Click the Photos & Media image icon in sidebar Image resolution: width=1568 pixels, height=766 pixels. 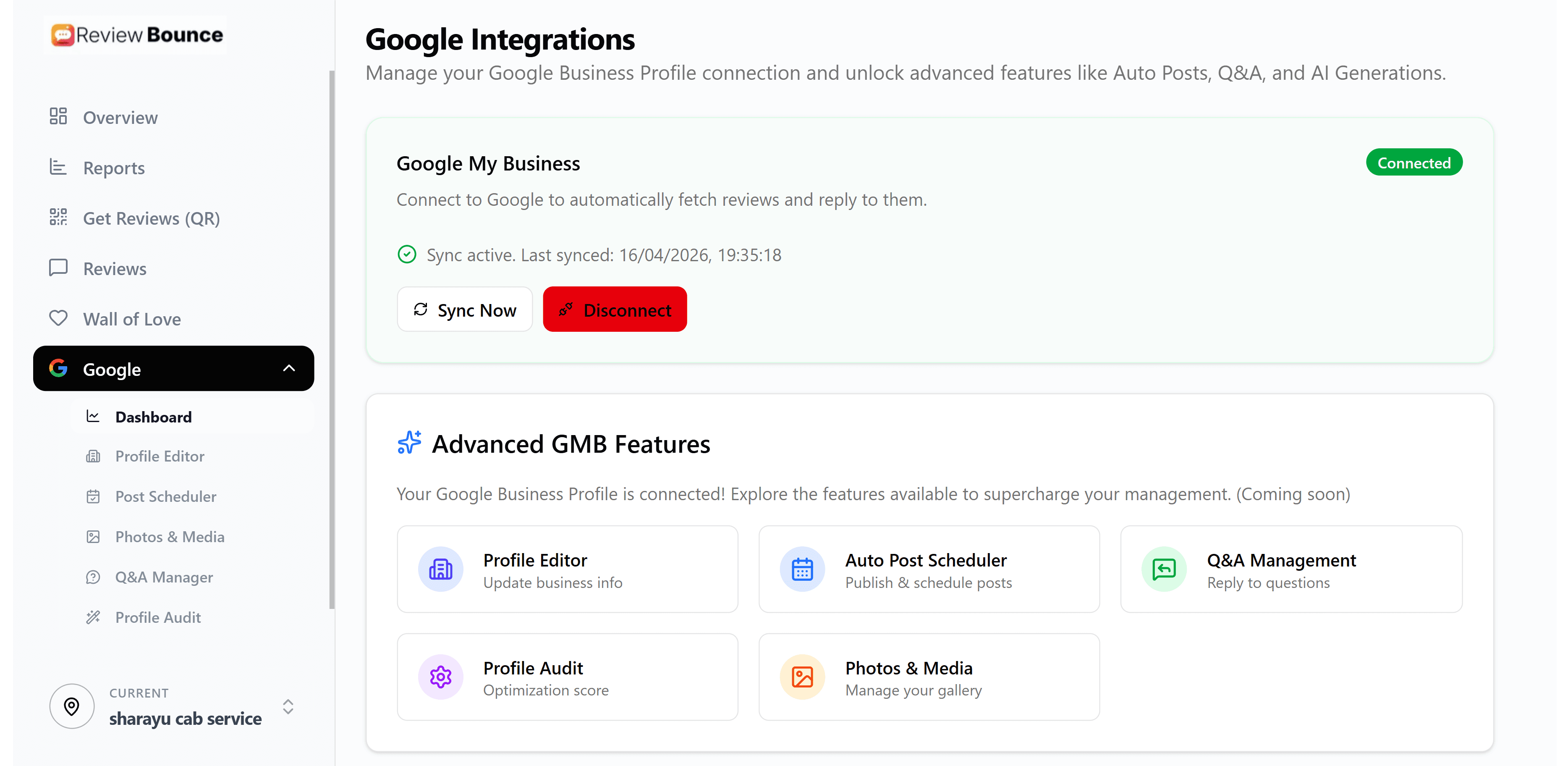93,536
